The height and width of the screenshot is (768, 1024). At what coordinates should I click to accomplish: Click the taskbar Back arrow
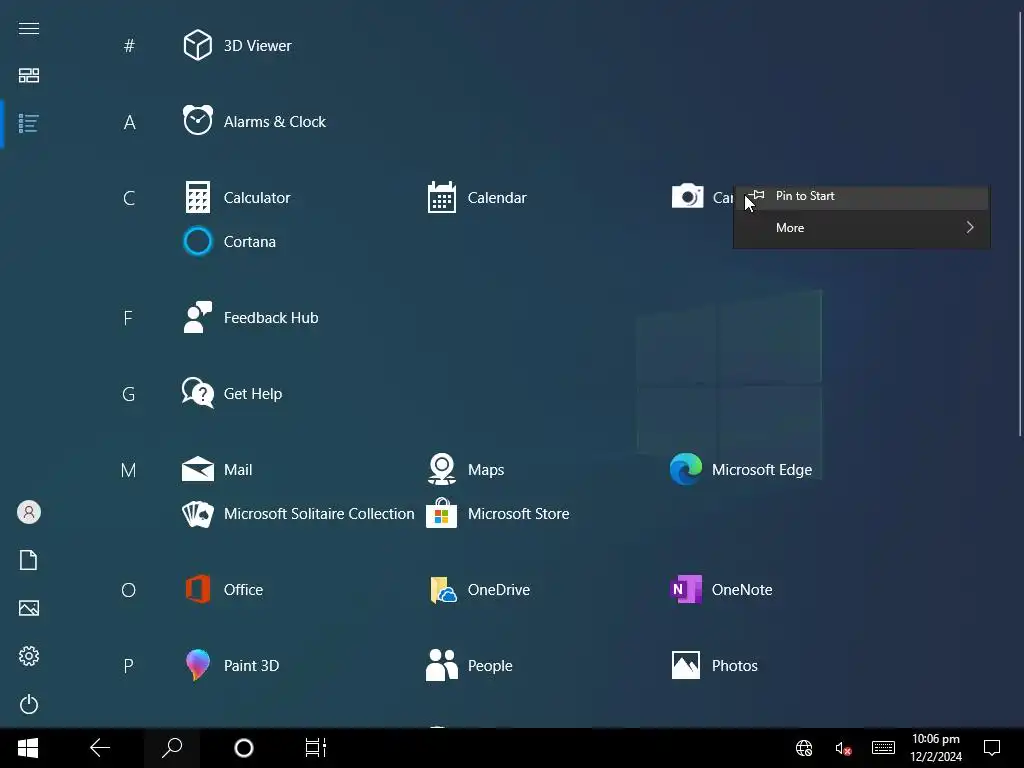coord(100,748)
